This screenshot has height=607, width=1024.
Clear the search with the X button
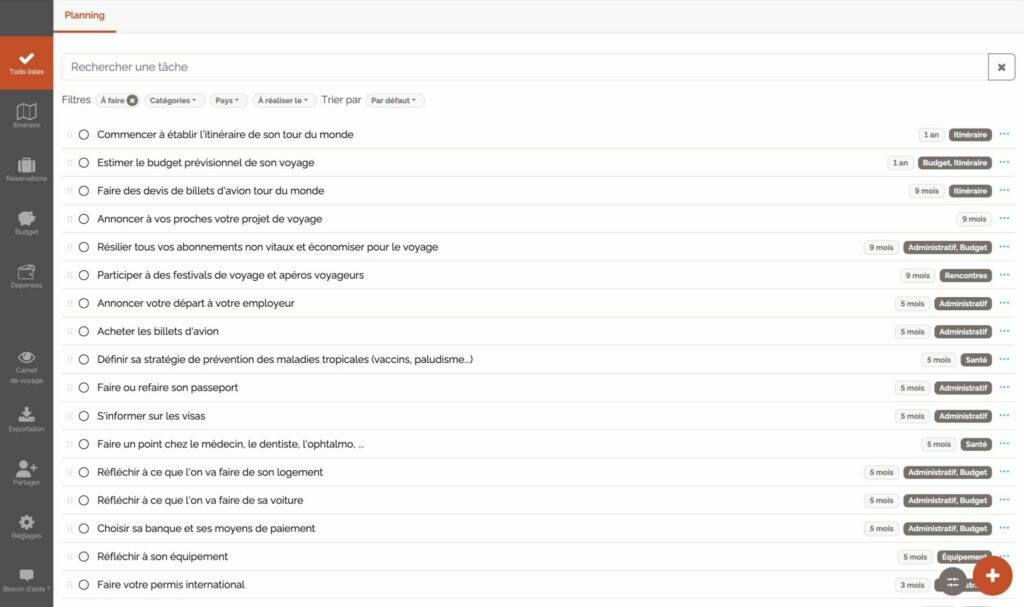[1001, 67]
